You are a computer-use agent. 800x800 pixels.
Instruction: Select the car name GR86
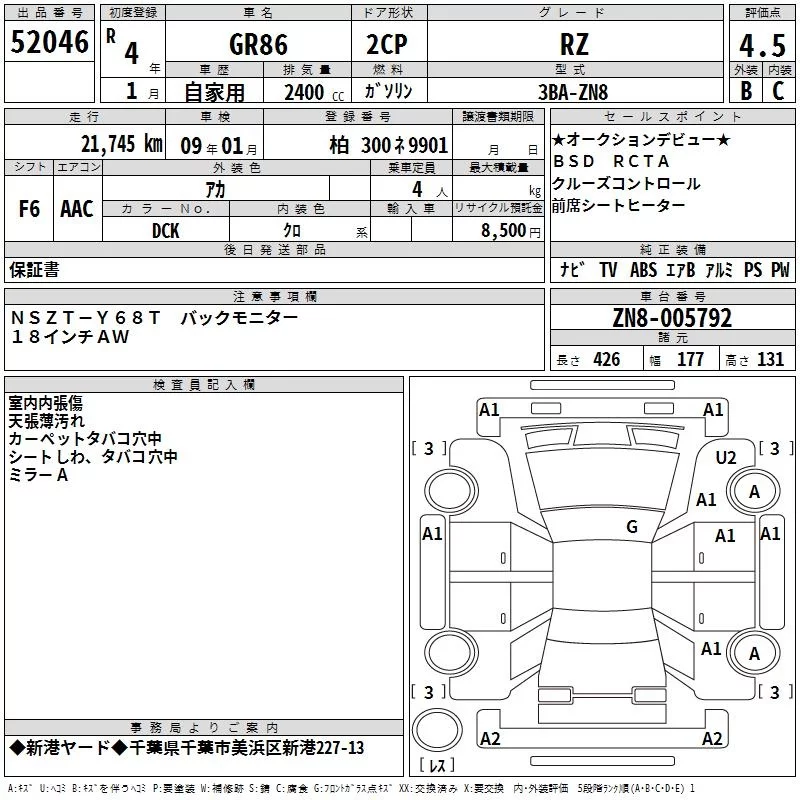tap(258, 44)
